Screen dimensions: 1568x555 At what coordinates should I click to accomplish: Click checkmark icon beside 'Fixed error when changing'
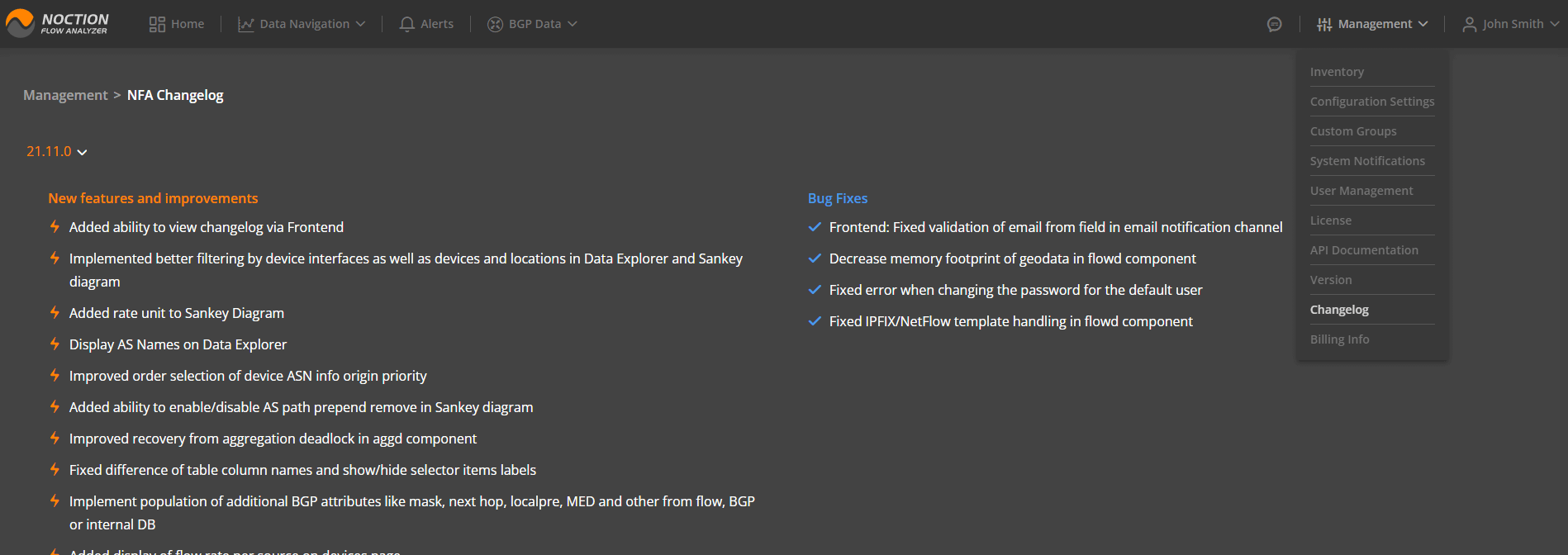tap(815, 290)
